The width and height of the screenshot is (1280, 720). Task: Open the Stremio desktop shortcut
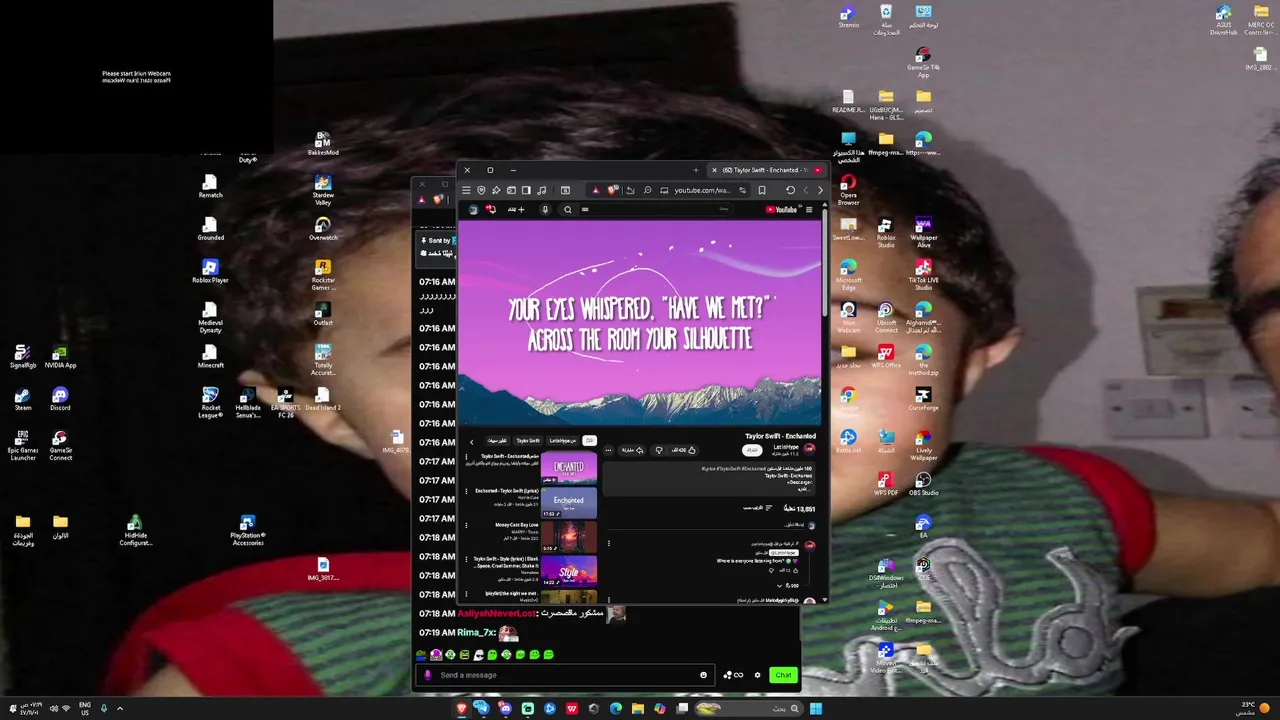[848, 17]
